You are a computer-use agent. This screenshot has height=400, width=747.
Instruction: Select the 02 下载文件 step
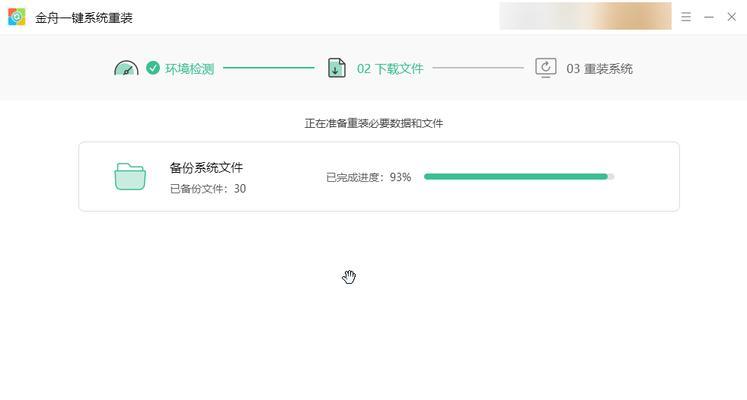point(390,69)
